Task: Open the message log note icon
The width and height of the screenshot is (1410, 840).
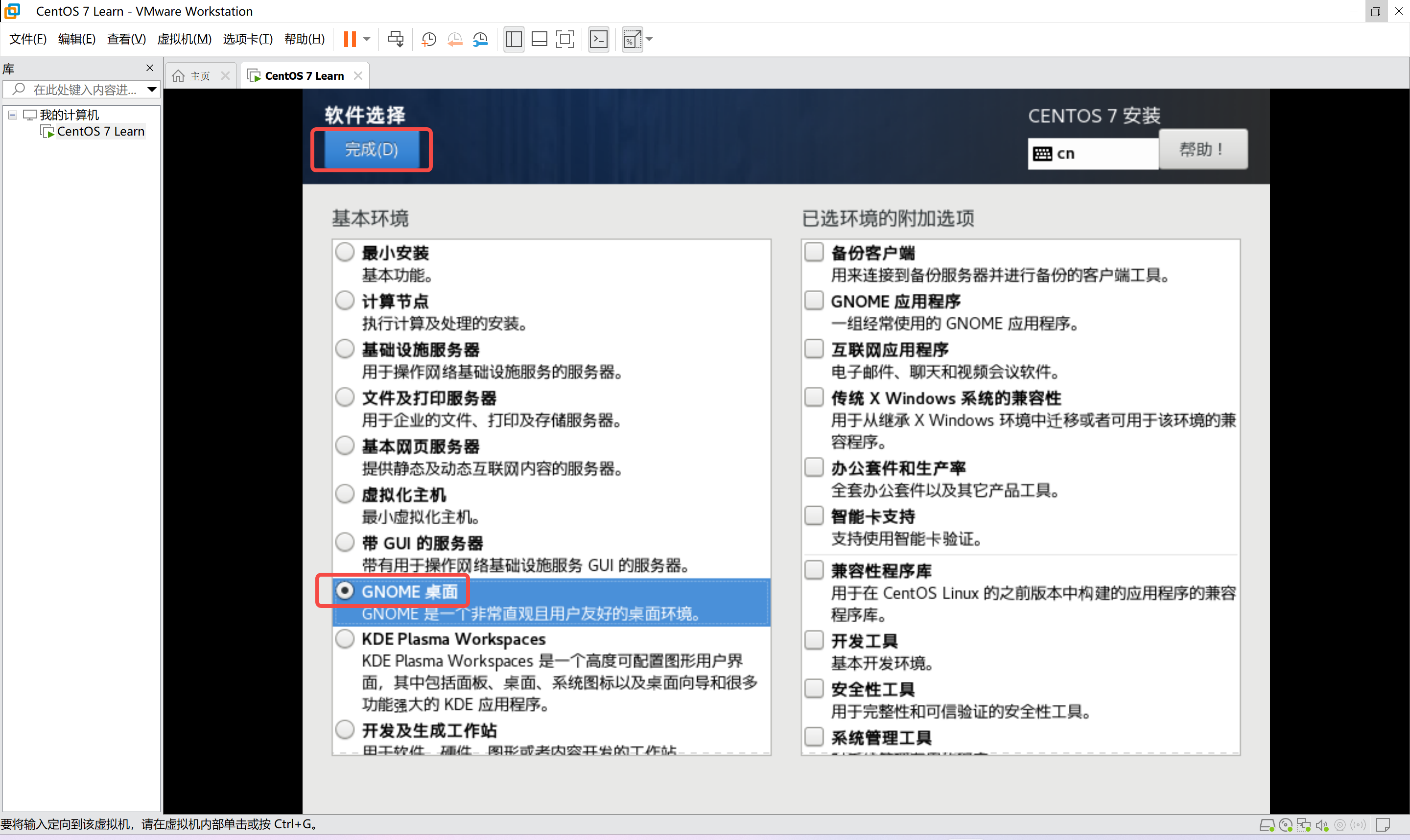Action: 1383,825
